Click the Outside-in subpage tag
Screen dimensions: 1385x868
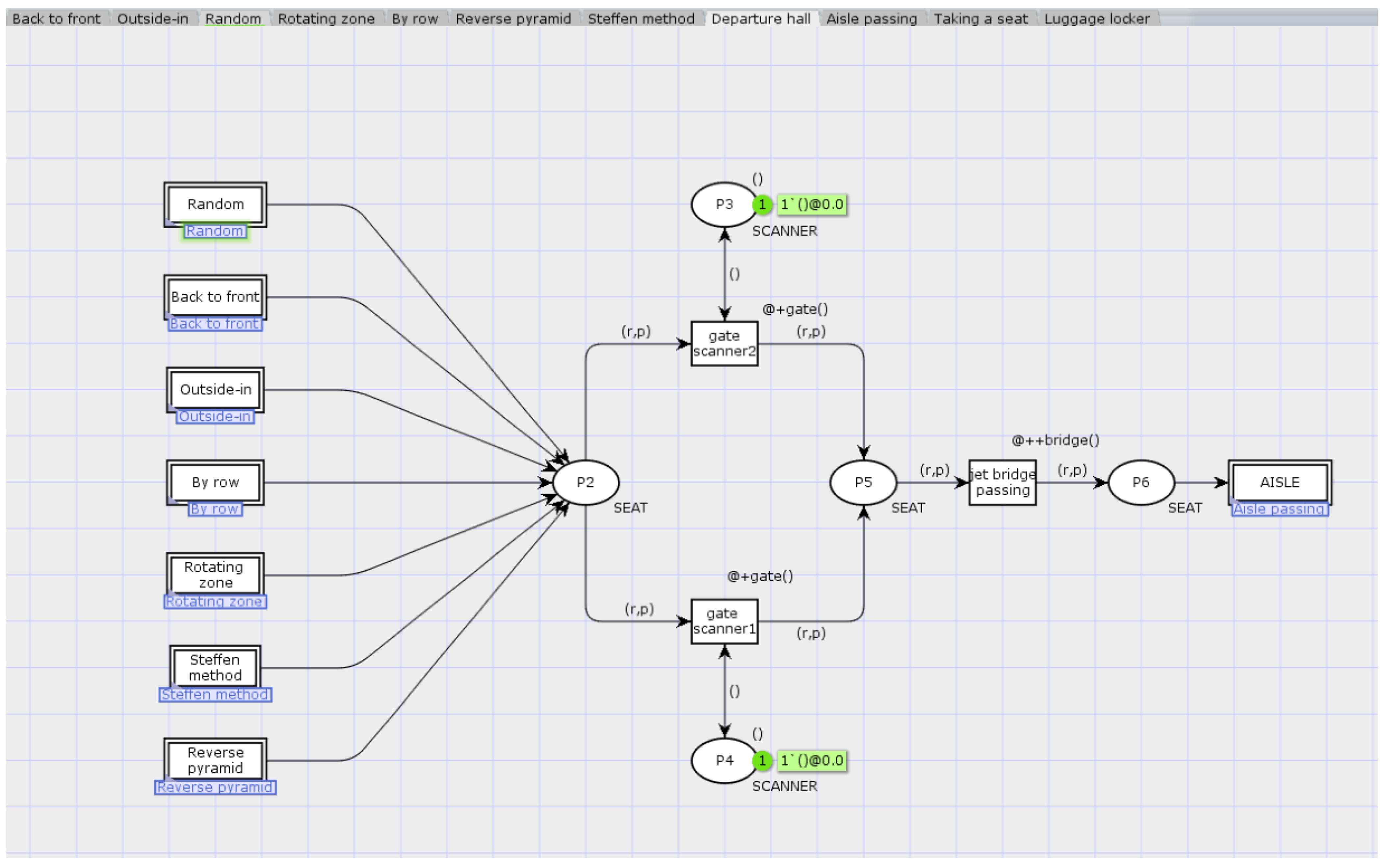click(215, 416)
